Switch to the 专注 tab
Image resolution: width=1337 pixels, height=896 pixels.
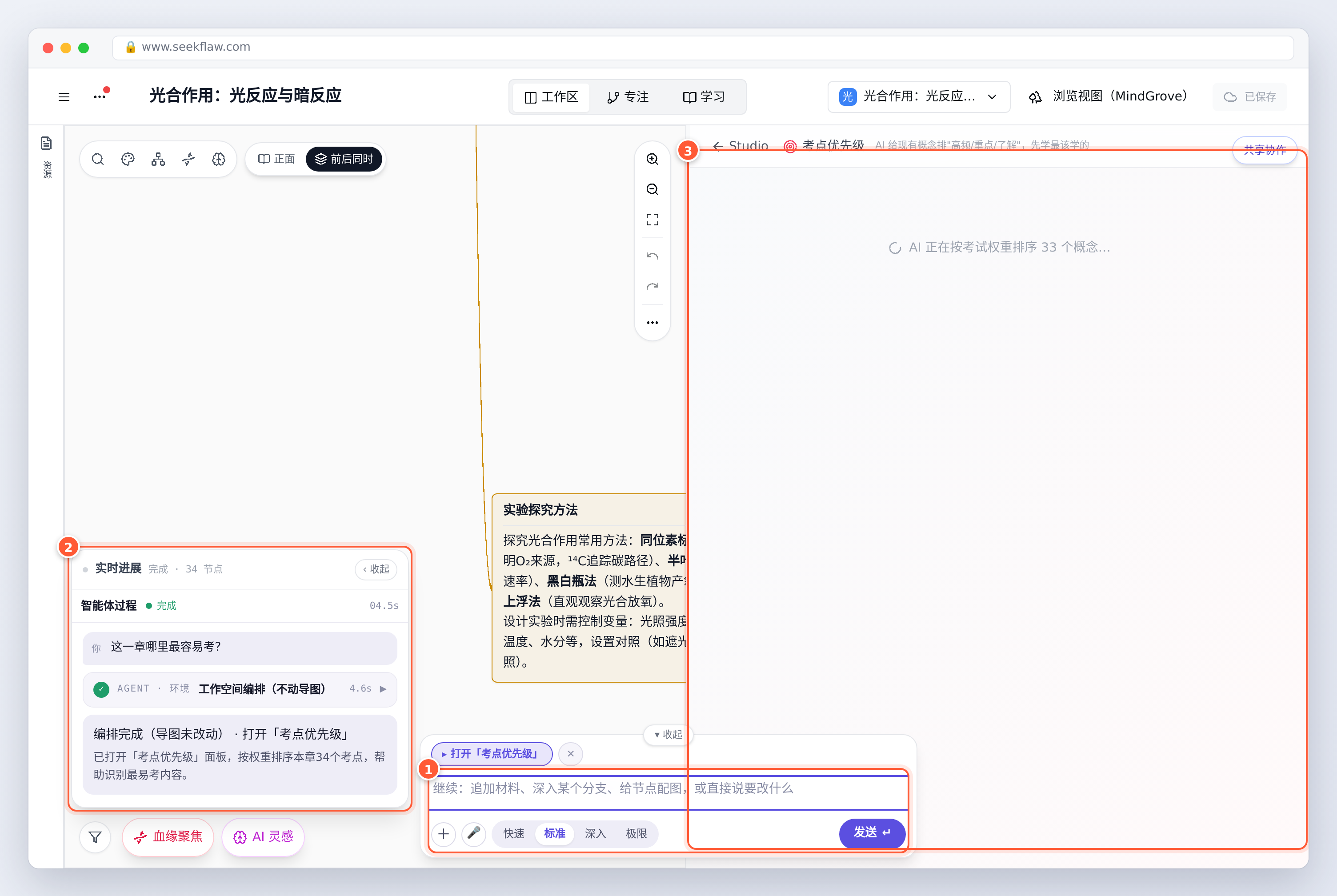tap(628, 97)
